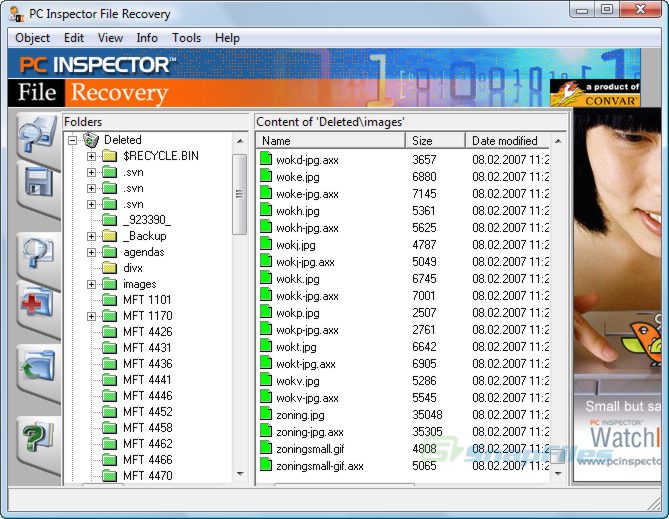Image resolution: width=669 pixels, height=519 pixels.
Task: Expand the .svn folder directly above _923390_
Action: click(x=91, y=204)
